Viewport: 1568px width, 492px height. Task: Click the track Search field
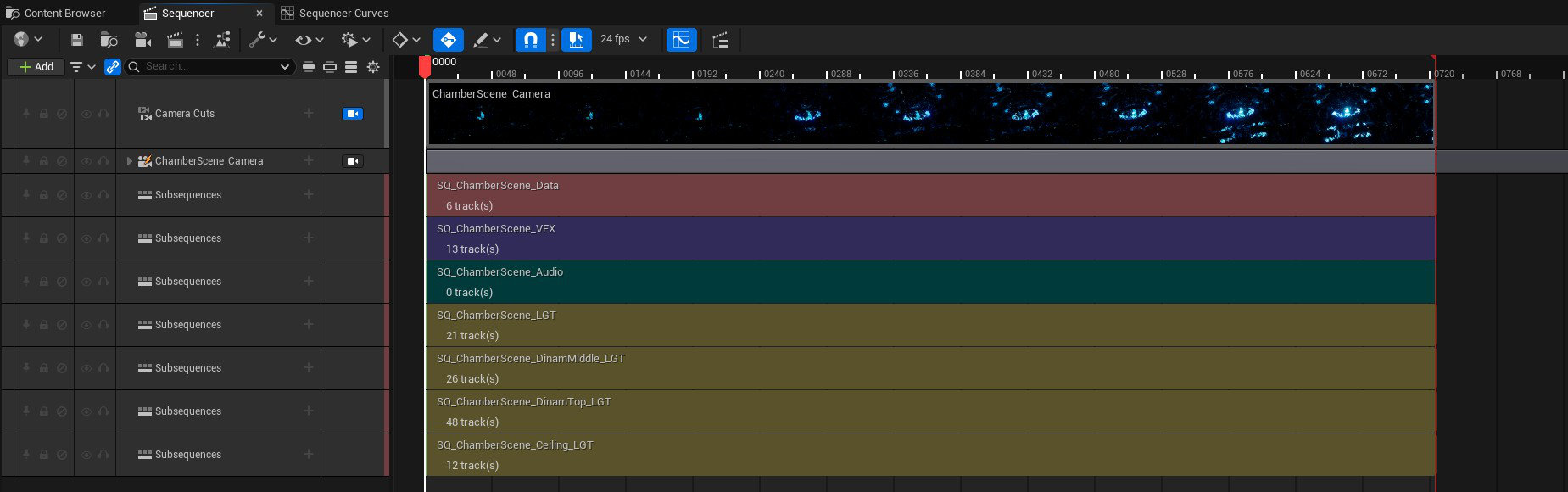click(x=209, y=66)
